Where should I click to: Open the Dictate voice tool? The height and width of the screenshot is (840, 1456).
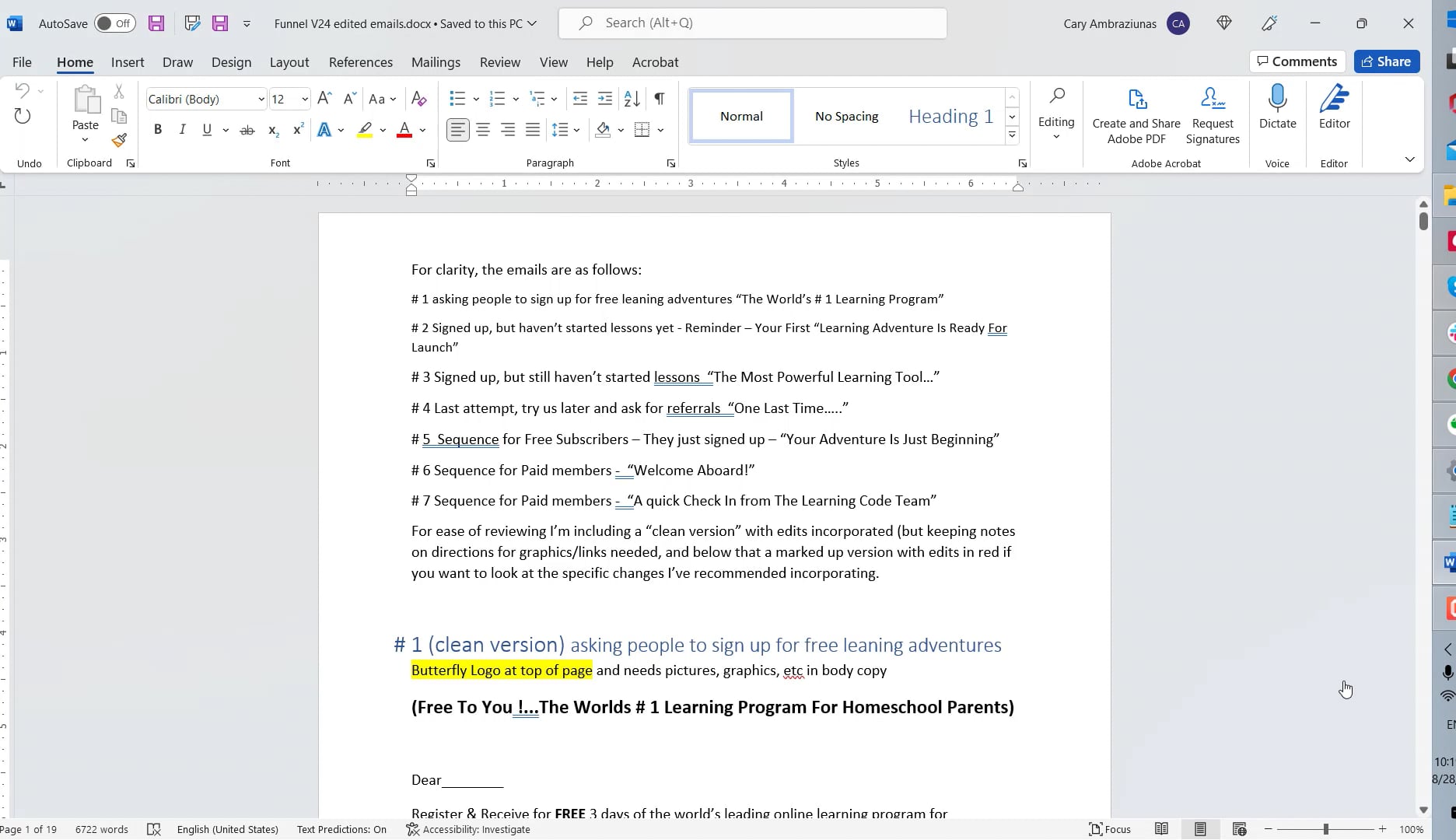[1276, 113]
